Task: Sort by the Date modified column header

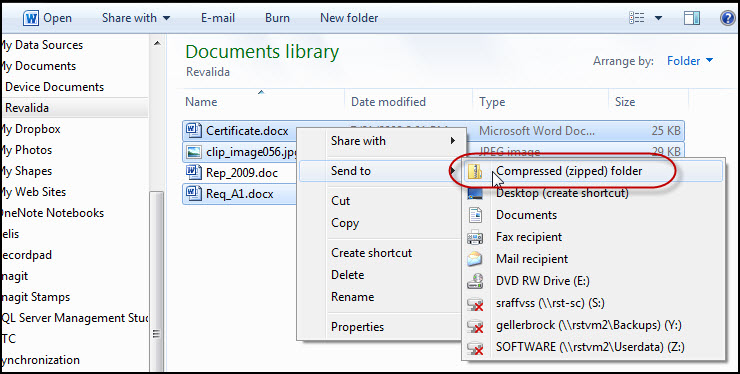Action: pyautogui.click(x=388, y=102)
